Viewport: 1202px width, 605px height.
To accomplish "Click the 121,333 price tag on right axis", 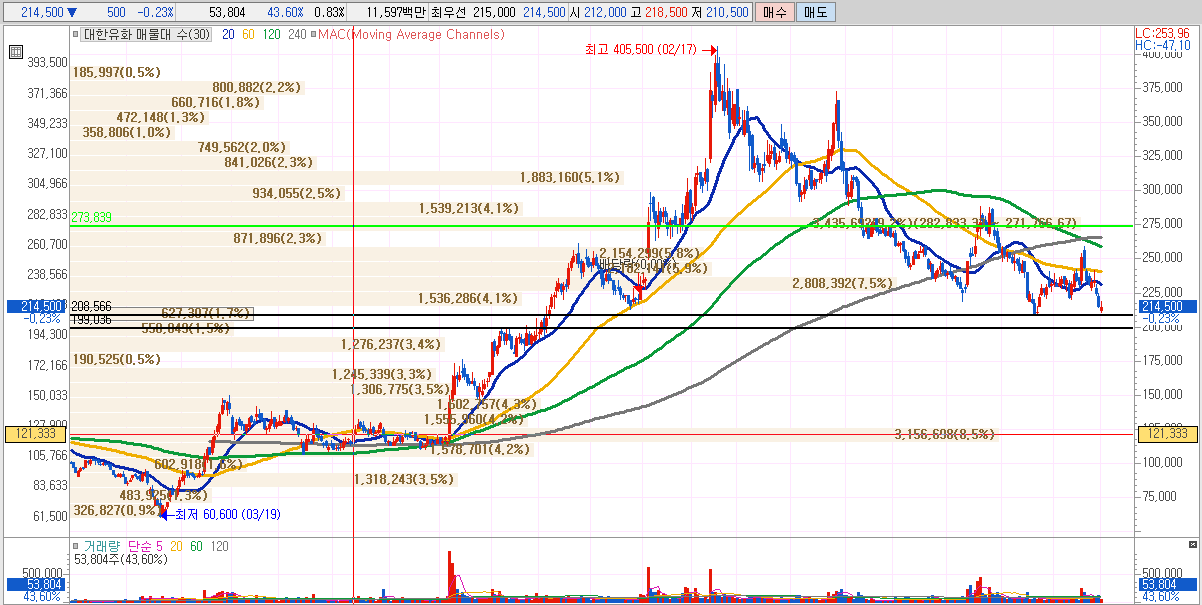I will pyautogui.click(x=1168, y=433).
